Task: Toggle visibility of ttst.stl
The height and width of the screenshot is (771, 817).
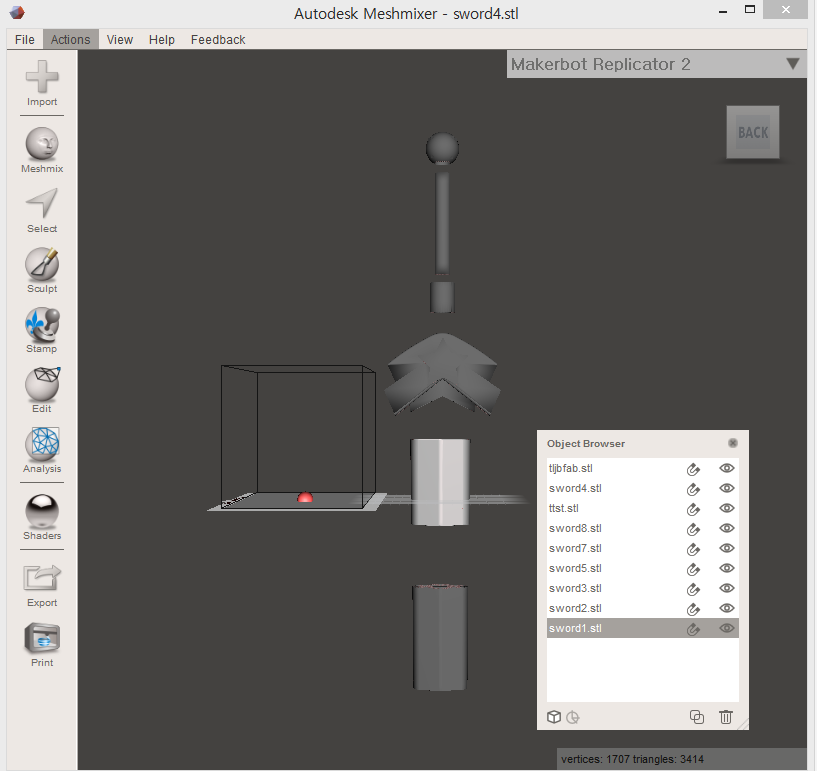Action: pyautogui.click(x=727, y=508)
